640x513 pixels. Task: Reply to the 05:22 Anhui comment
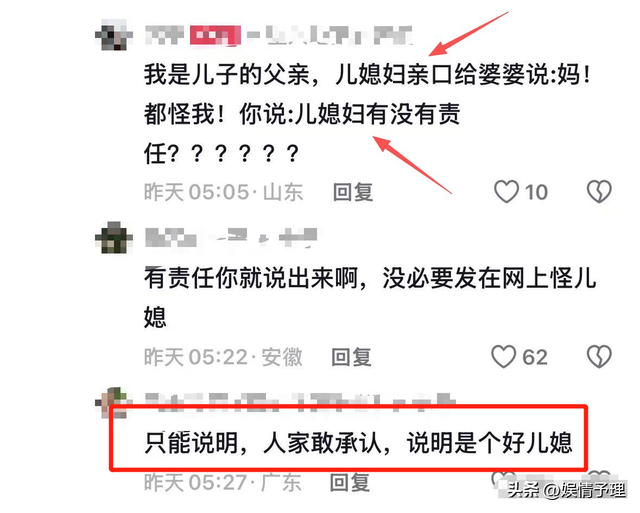[x=351, y=357]
